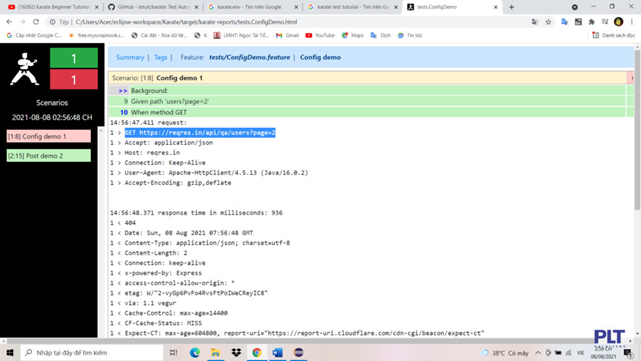Bookmark this page with the star icon
The height and width of the screenshot is (361, 641).
tap(548, 22)
